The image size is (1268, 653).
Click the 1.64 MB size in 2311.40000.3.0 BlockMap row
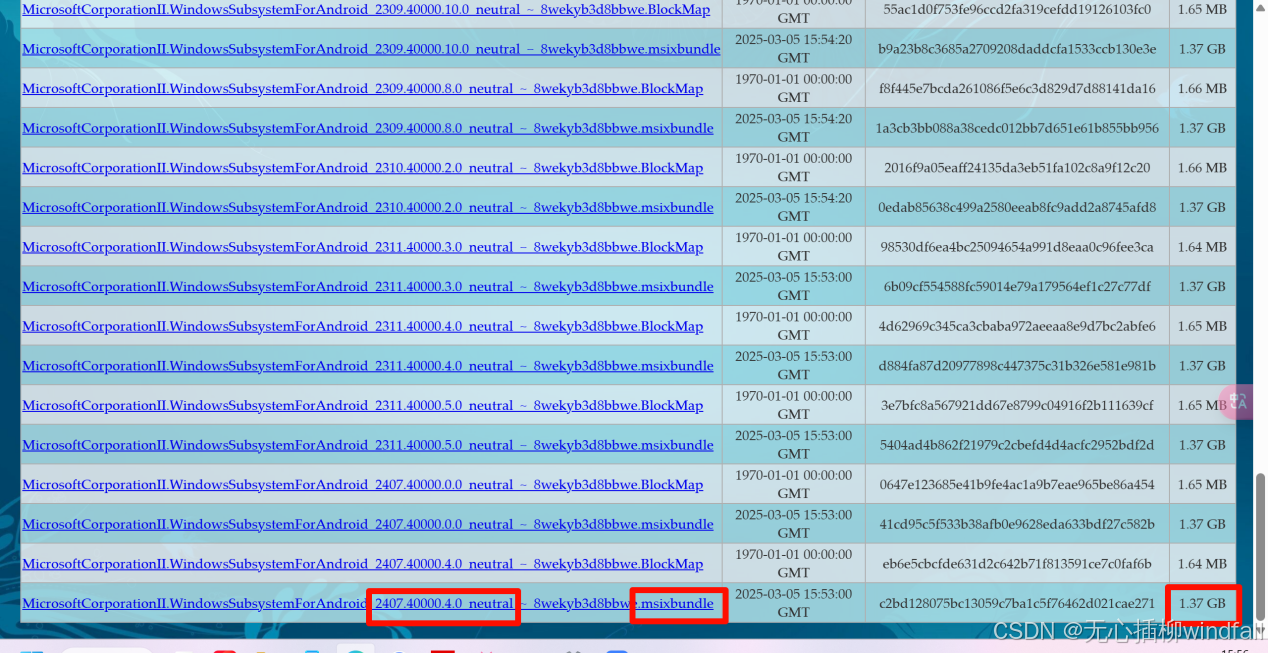point(1202,247)
